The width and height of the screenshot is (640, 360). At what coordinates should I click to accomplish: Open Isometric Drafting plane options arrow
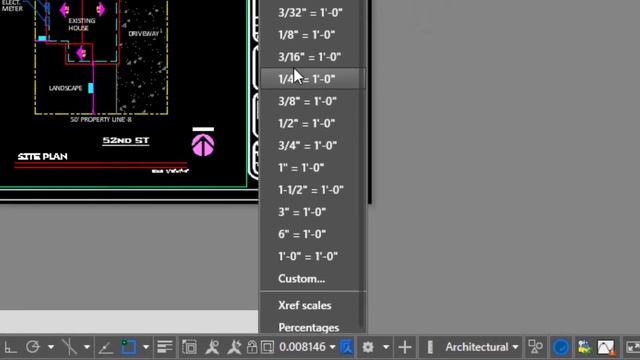coord(87,347)
